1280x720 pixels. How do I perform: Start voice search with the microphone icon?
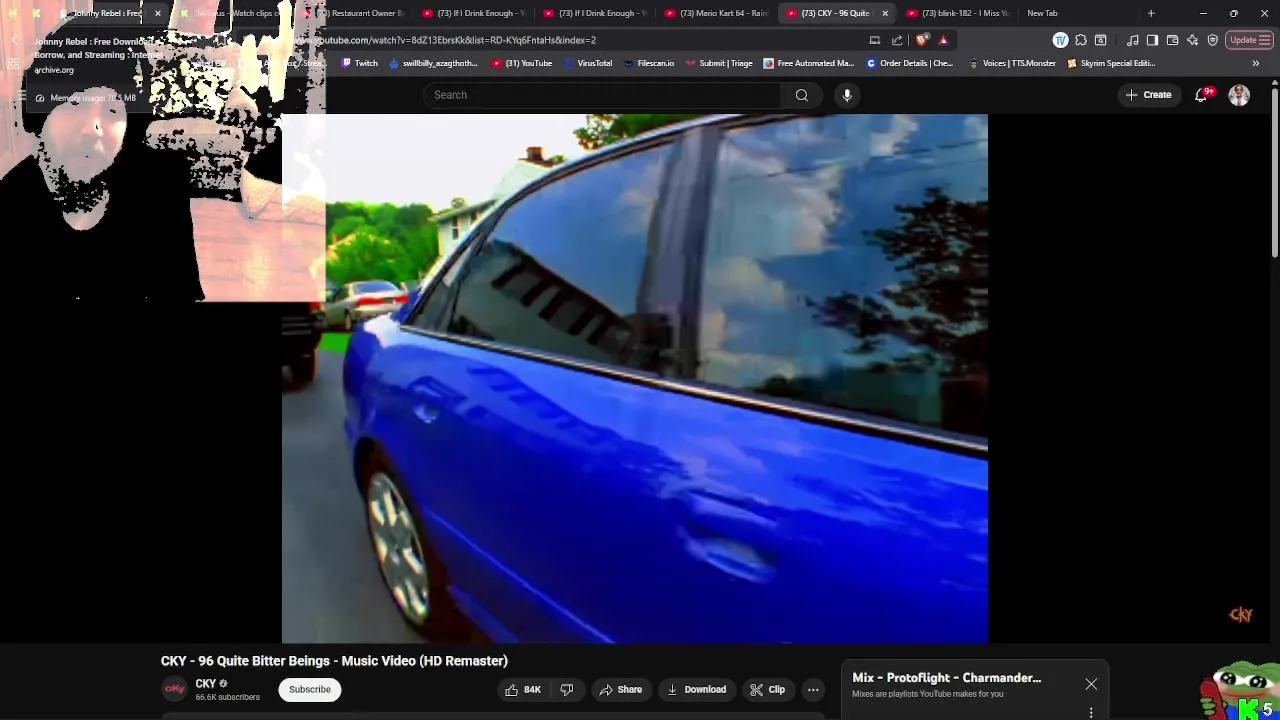click(x=847, y=95)
